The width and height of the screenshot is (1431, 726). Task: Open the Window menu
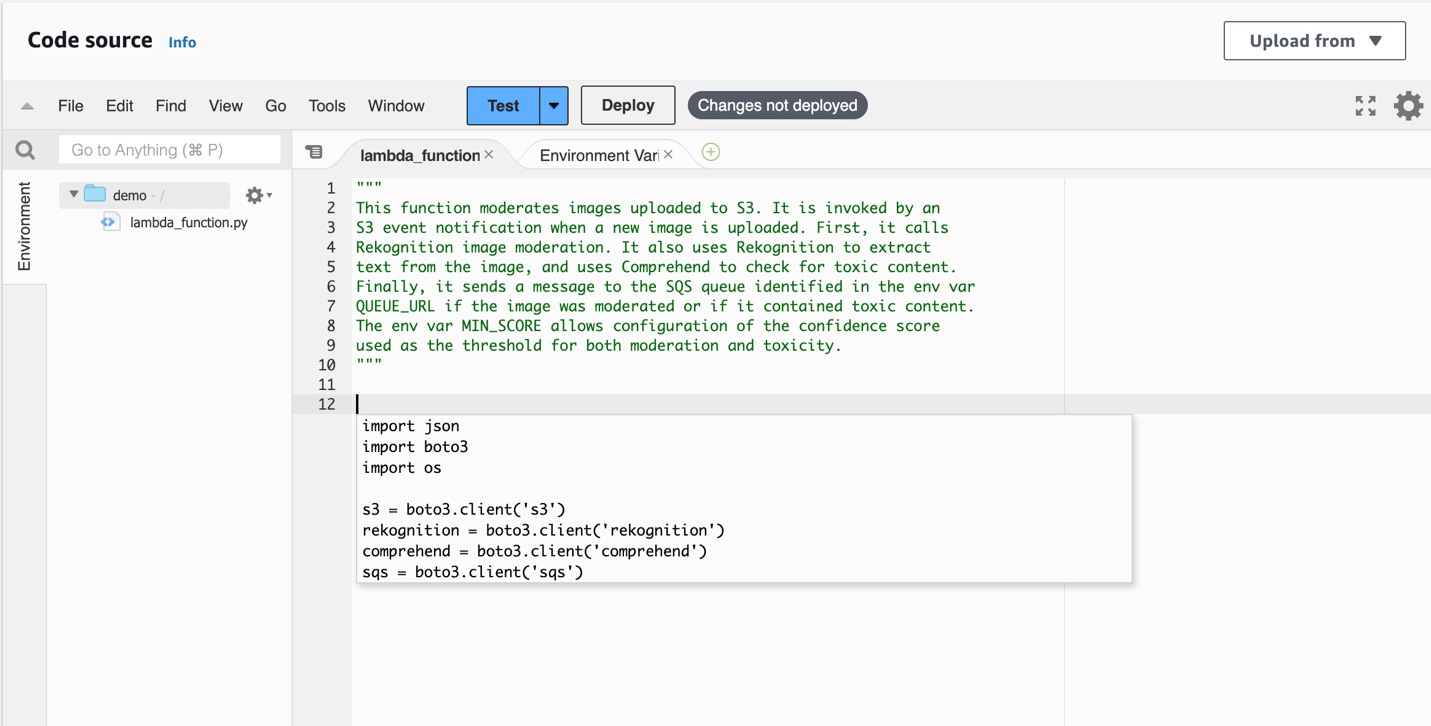click(396, 105)
